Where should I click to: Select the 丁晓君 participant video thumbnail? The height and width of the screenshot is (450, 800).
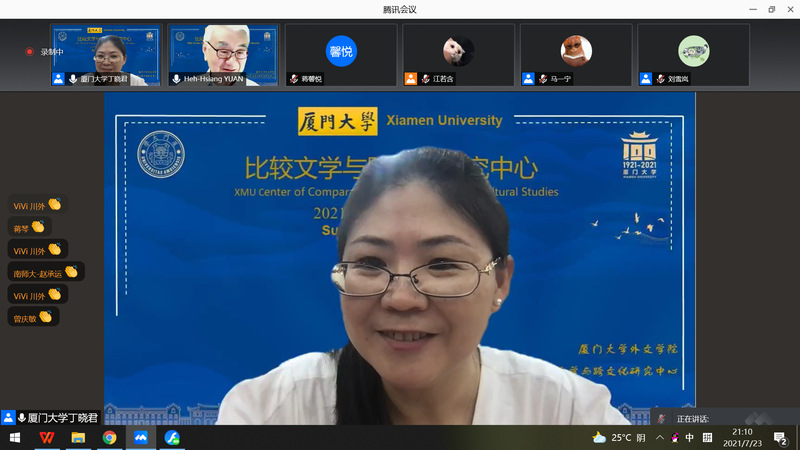tap(107, 54)
